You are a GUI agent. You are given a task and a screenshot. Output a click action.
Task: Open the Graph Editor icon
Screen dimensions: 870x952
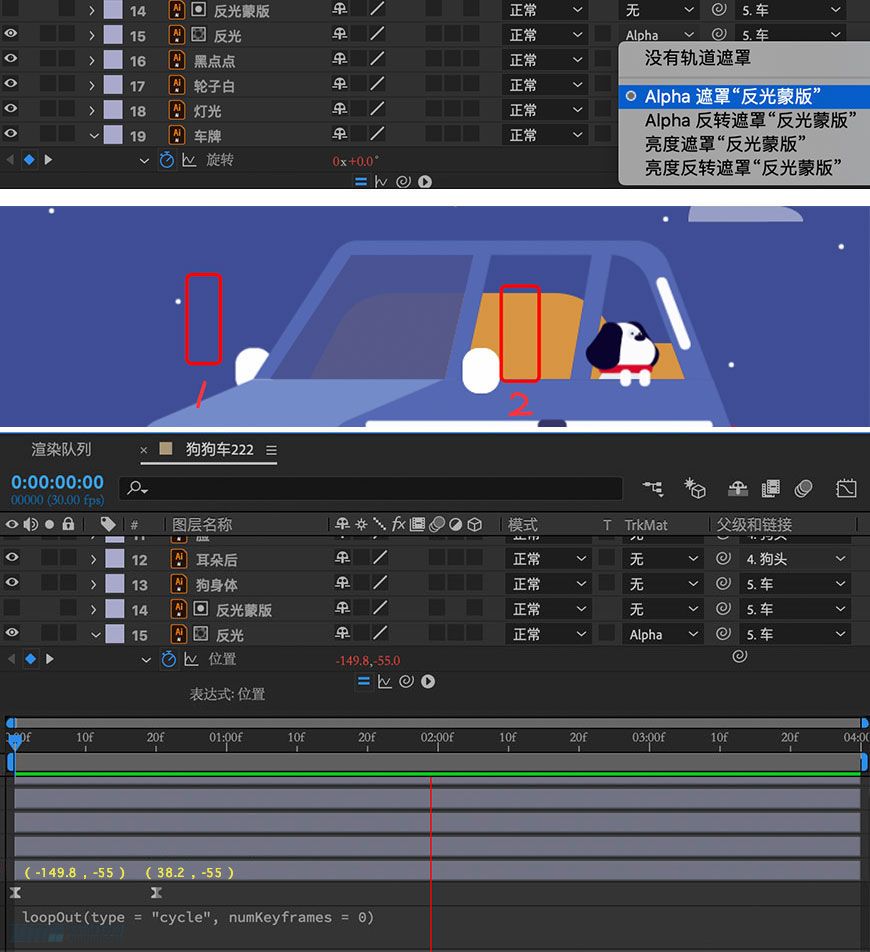click(846, 488)
